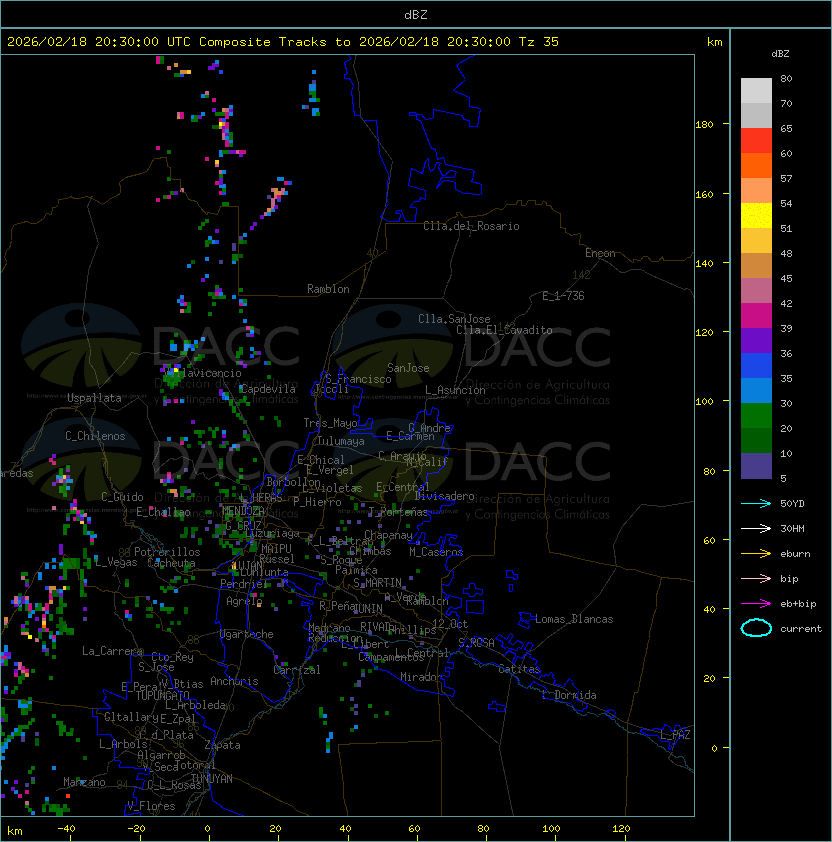The image size is (832, 842).
Task: Click the '160' tick on vertical km axis
Action: tap(704, 194)
